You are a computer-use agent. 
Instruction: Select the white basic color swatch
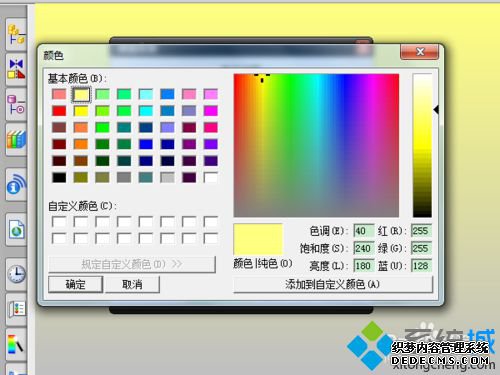[x=211, y=177]
